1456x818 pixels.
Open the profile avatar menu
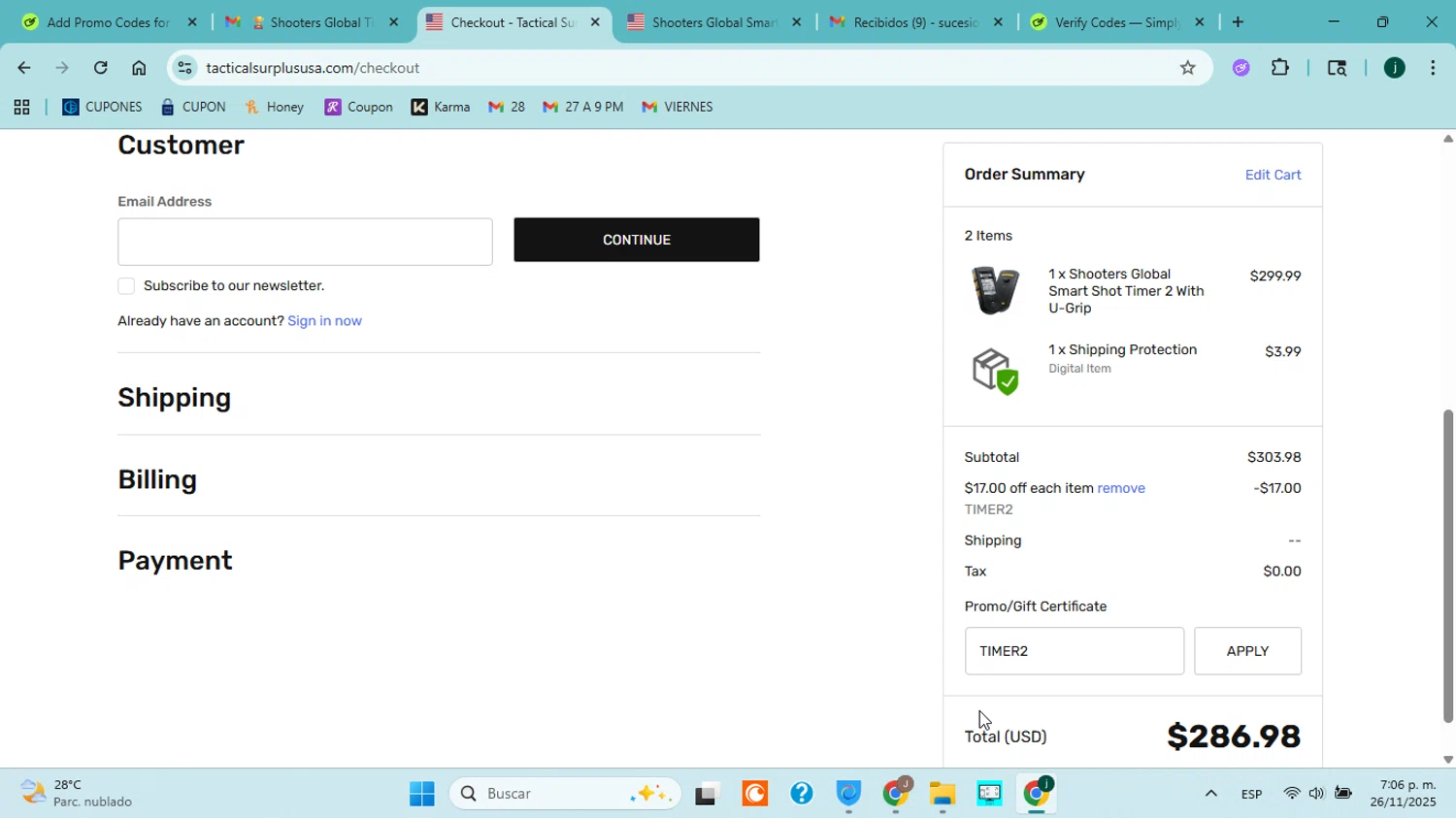1394,68
